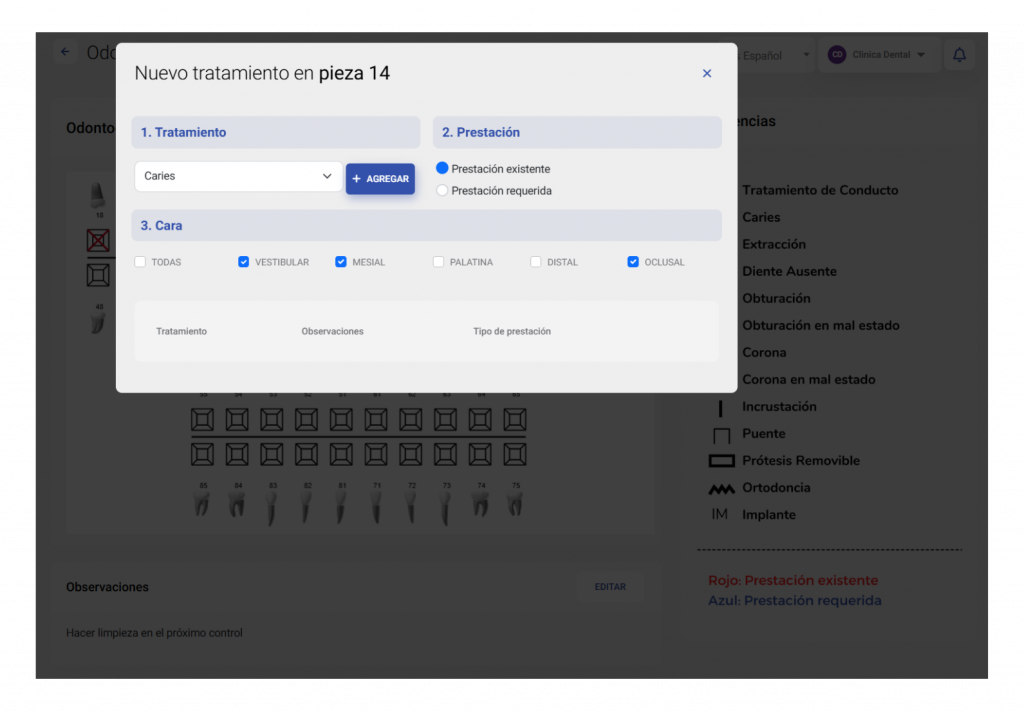Click the tooth 83 image
Image resolution: width=1024 pixels, height=711 pixels.
tap(272, 508)
